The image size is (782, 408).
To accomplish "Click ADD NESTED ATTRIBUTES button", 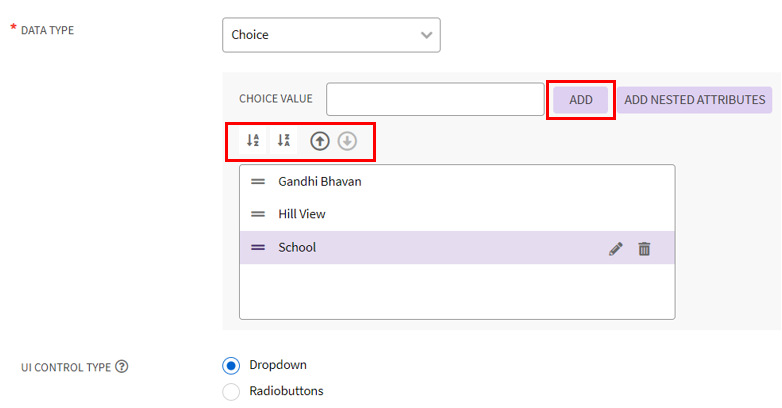I will click(694, 99).
